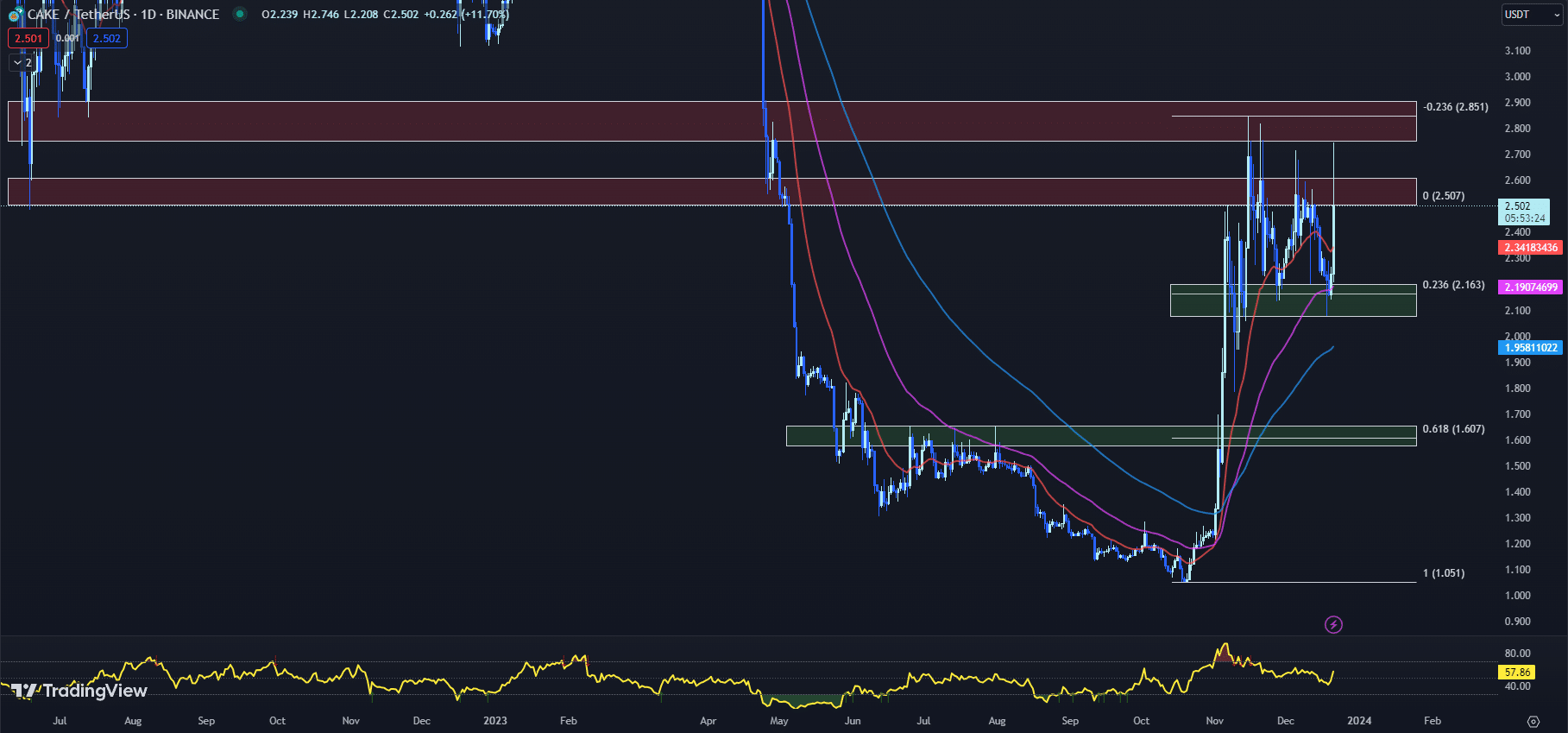The image size is (1568, 733).
Task: Click the Jun label on time axis
Action: point(853,721)
